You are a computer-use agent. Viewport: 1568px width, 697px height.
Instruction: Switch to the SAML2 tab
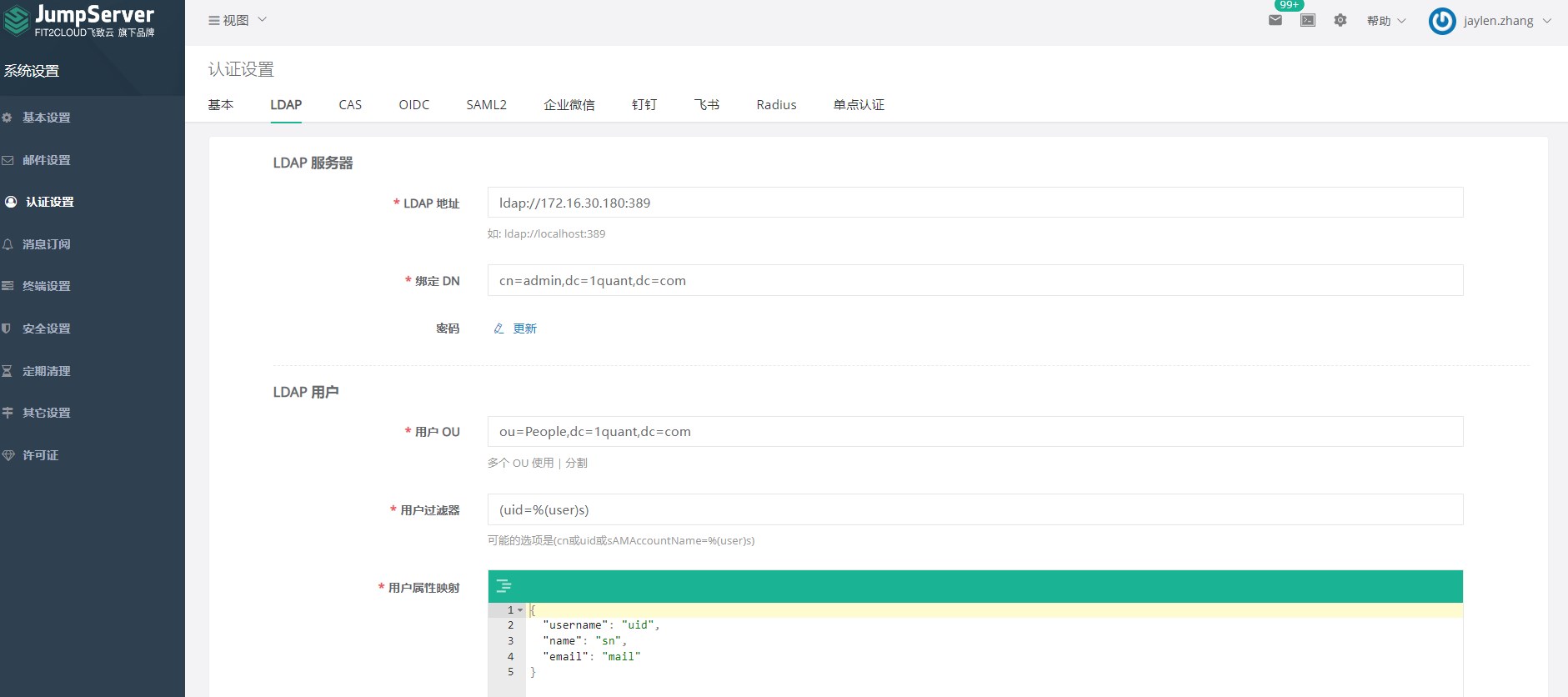(x=486, y=105)
